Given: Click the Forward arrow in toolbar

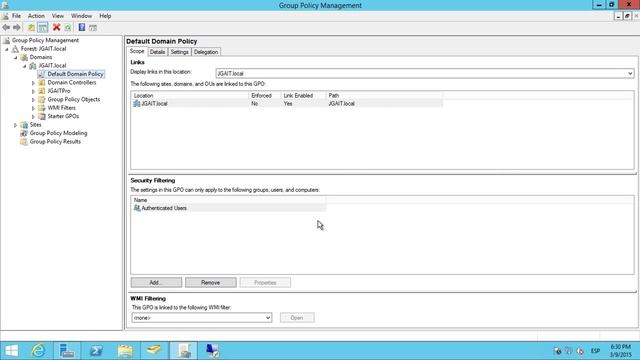Looking at the screenshot, I should click(x=17, y=27).
